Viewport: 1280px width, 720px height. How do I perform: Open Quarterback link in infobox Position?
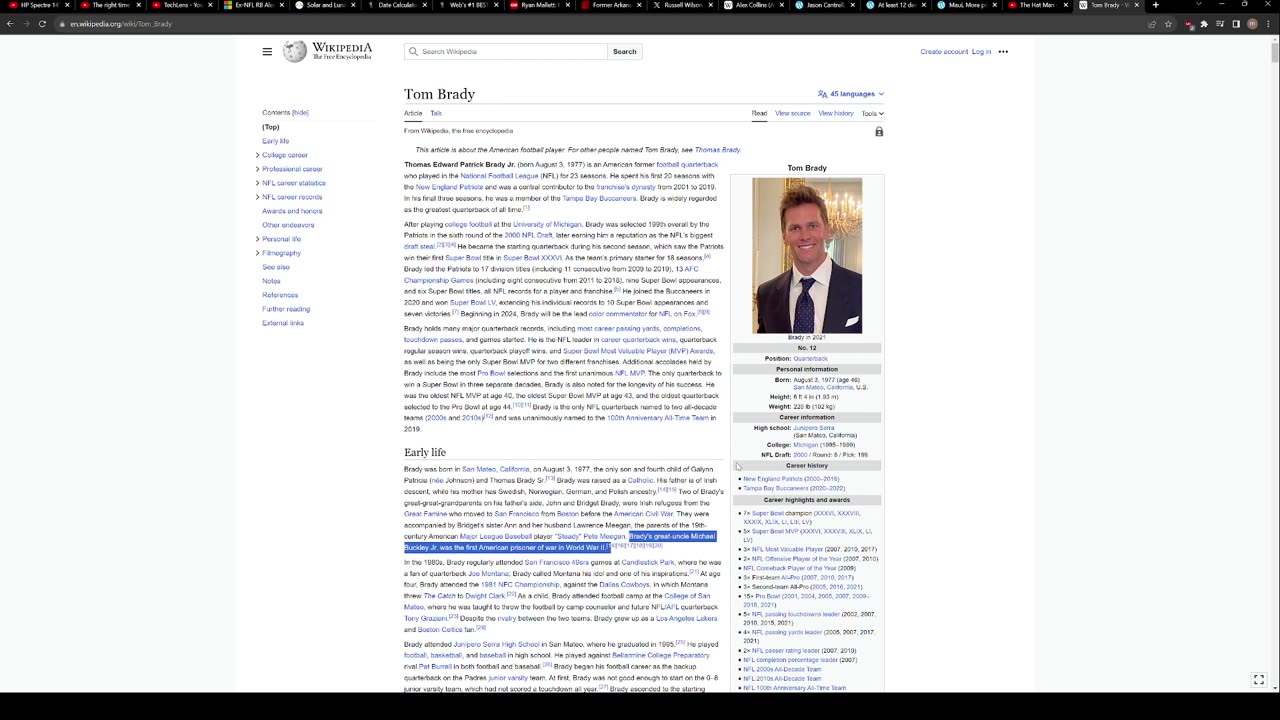click(x=810, y=358)
